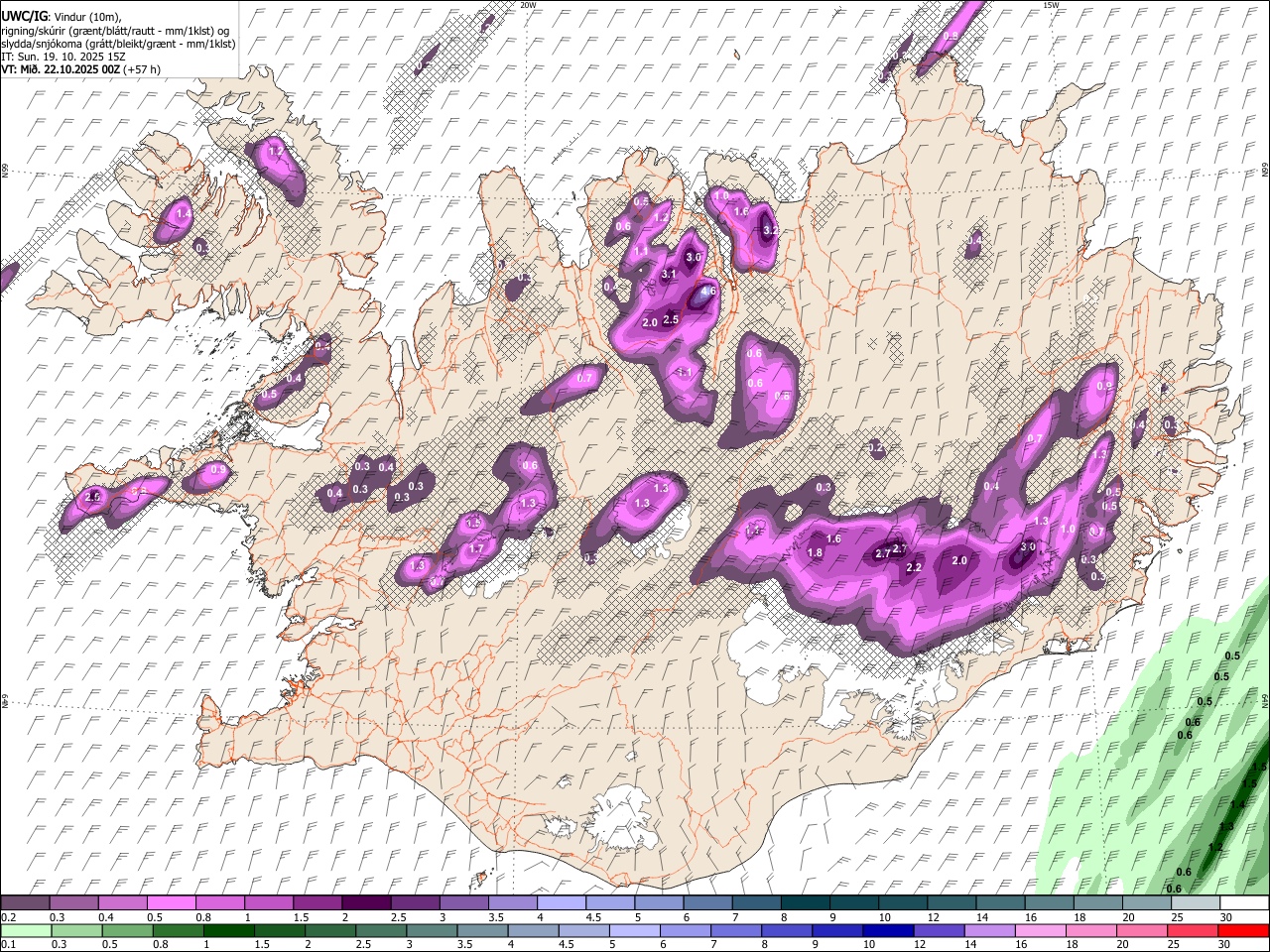1270x952 pixels.
Task: Click the 0.9 value in the northeast patch
Action: (1104, 387)
